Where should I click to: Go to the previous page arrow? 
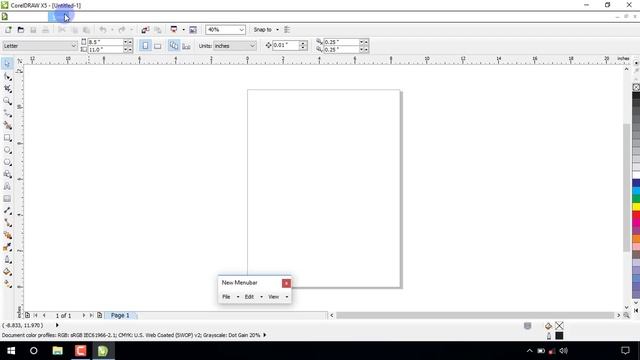[x=44, y=316]
